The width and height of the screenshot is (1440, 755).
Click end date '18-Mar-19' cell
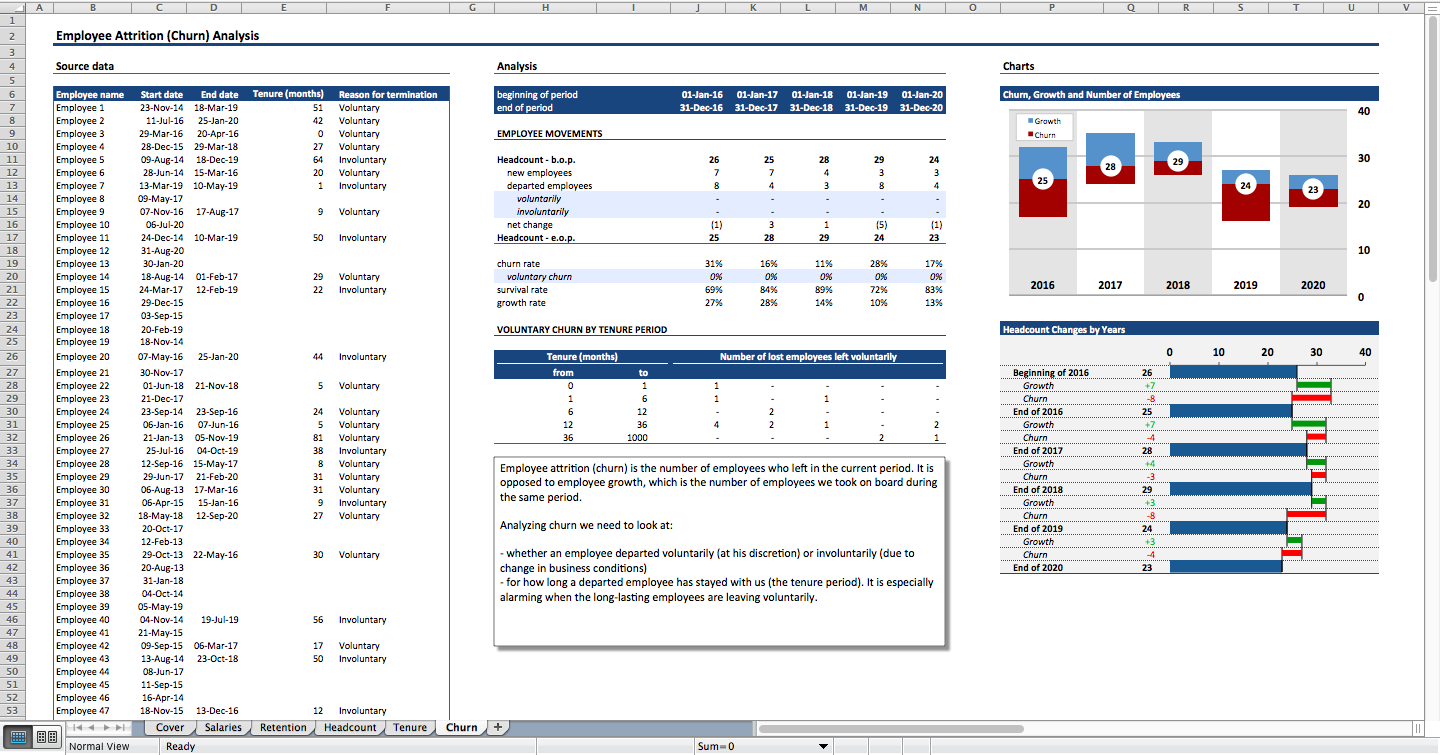point(216,107)
